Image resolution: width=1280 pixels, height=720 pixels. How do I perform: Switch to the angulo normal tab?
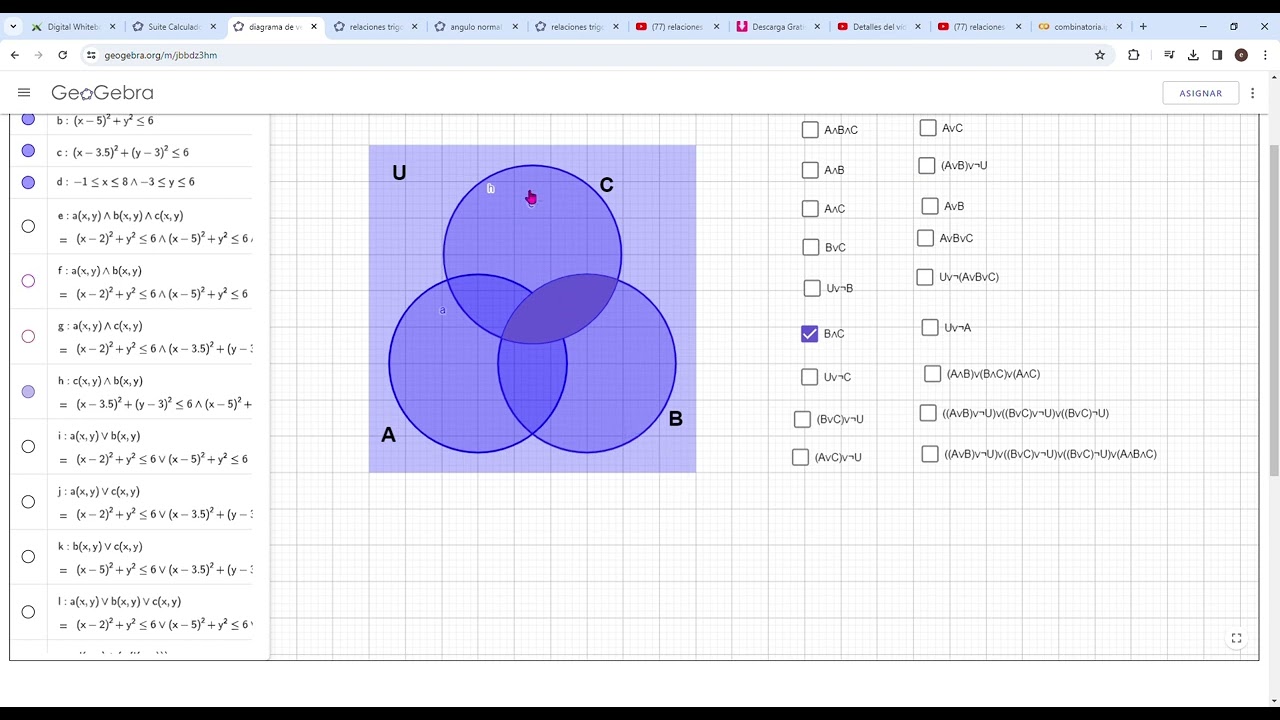coord(476,27)
